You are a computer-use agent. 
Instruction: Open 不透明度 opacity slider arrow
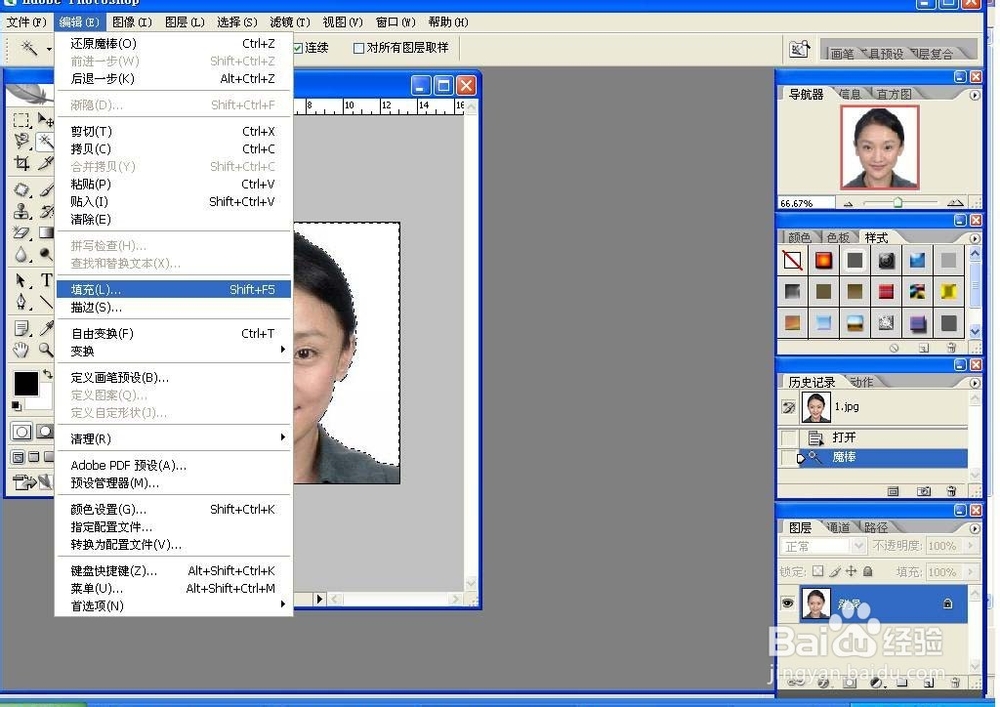pyautogui.click(x=971, y=546)
